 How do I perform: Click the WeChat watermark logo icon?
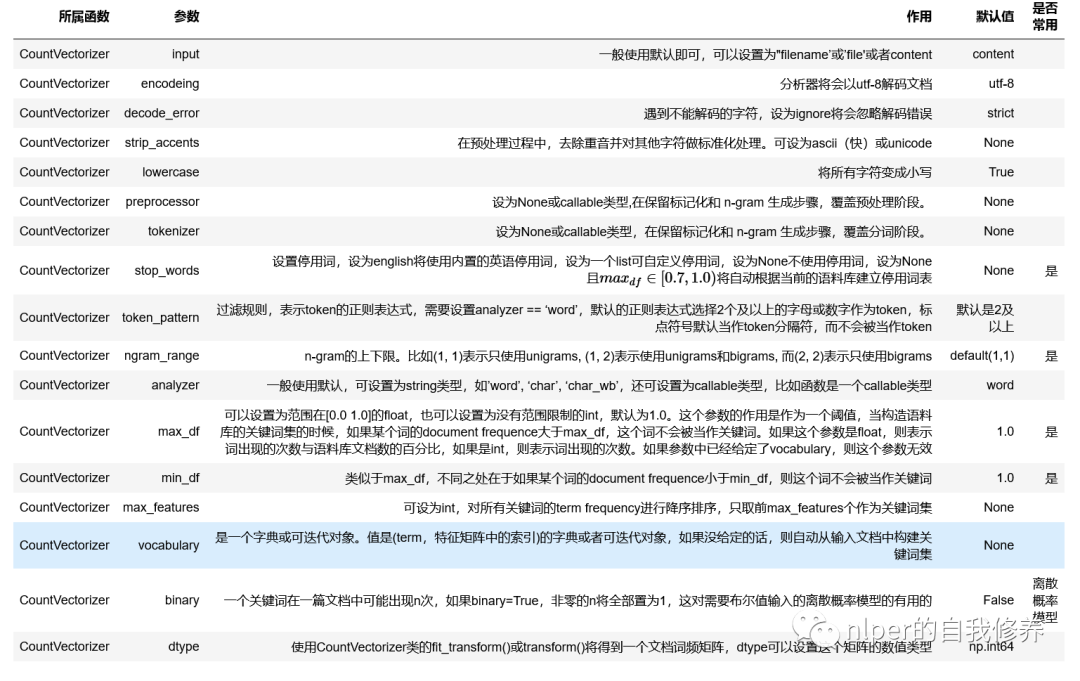[x=816, y=629]
